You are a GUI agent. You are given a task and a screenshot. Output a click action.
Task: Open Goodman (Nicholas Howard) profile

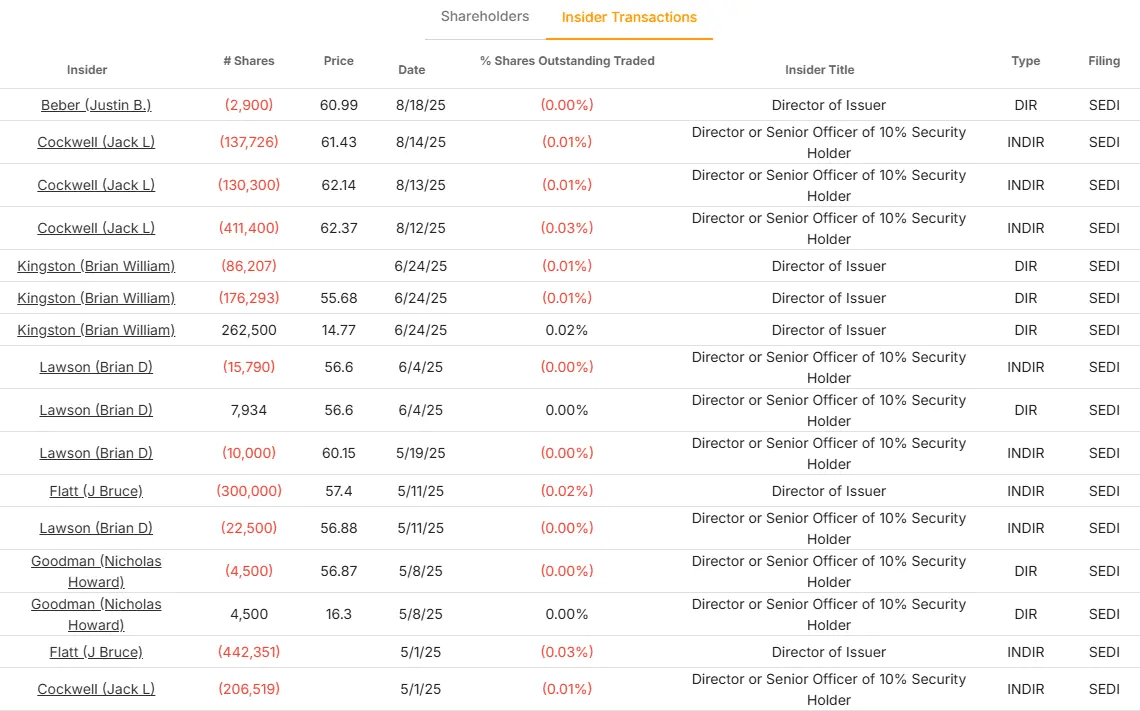tap(95, 571)
